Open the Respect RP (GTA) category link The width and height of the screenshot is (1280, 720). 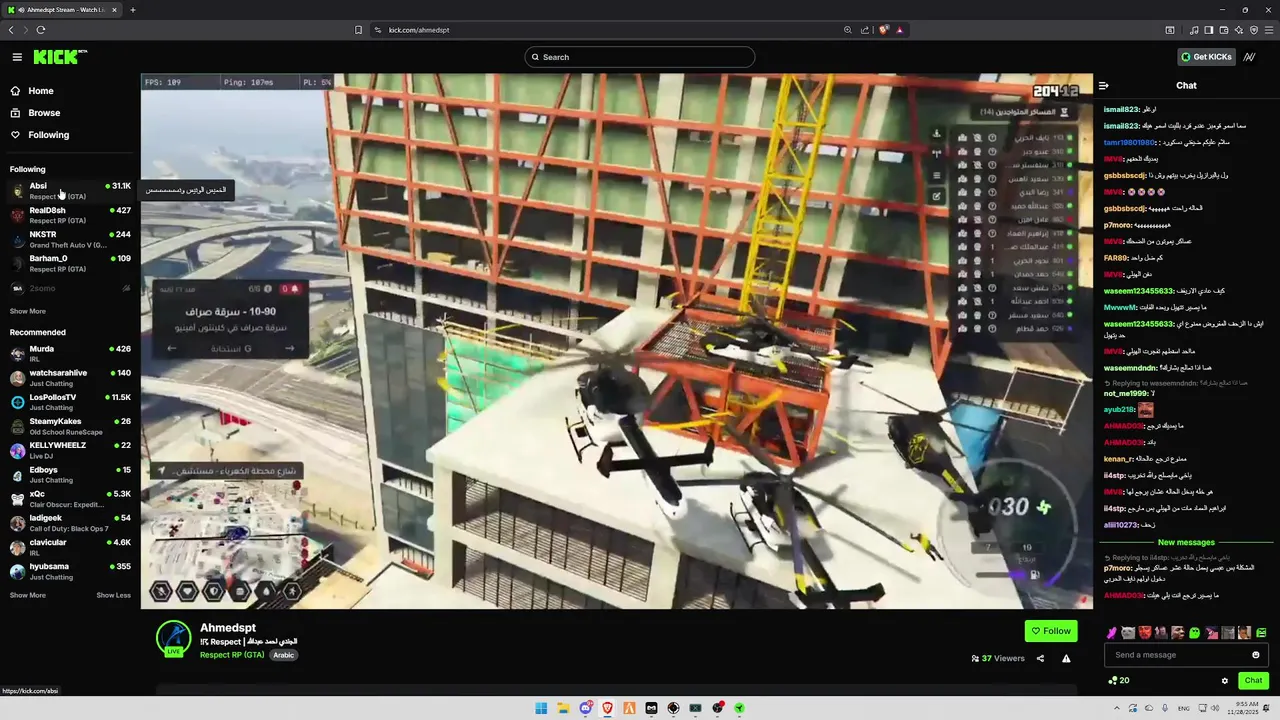pyautogui.click(x=232, y=655)
